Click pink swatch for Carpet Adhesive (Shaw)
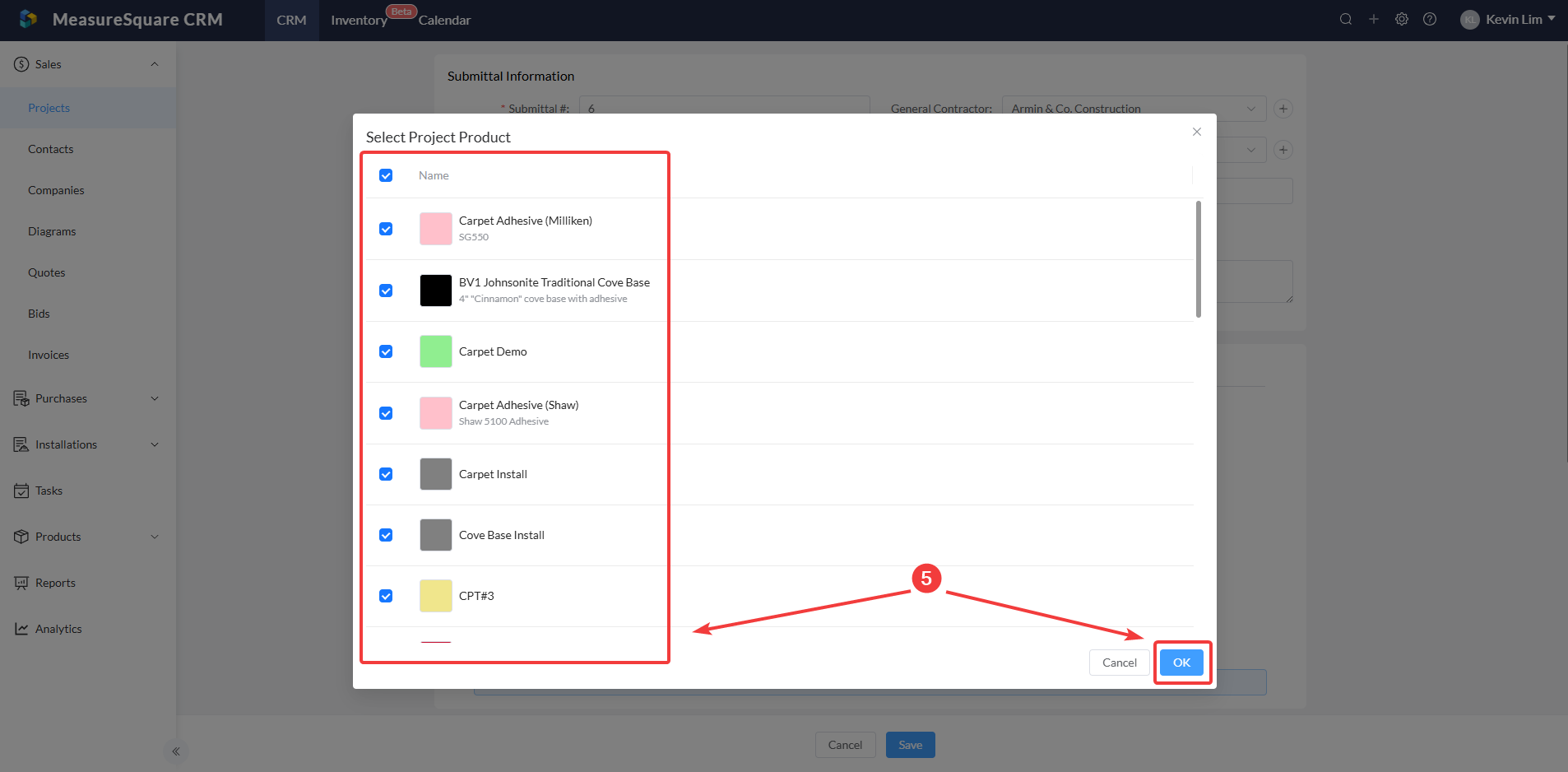The width and height of the screenshot is (1568, 772). 436,413
